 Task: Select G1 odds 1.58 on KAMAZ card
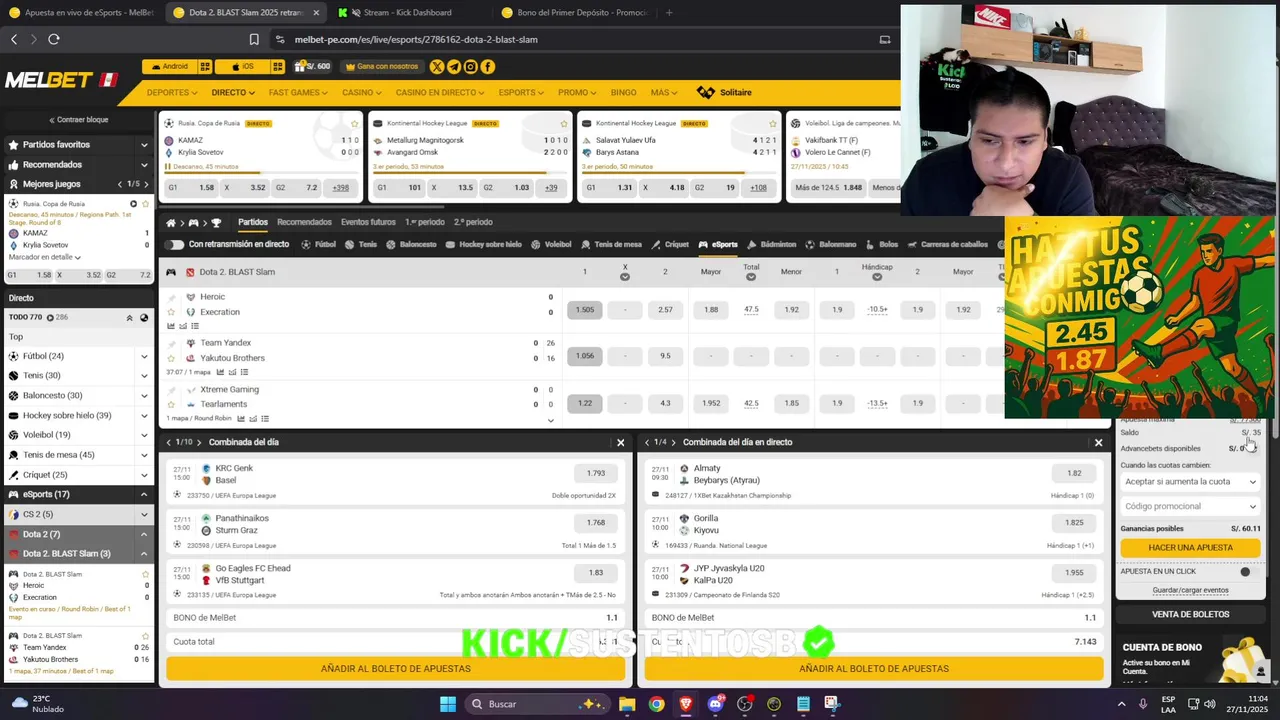tap(193, 187)
